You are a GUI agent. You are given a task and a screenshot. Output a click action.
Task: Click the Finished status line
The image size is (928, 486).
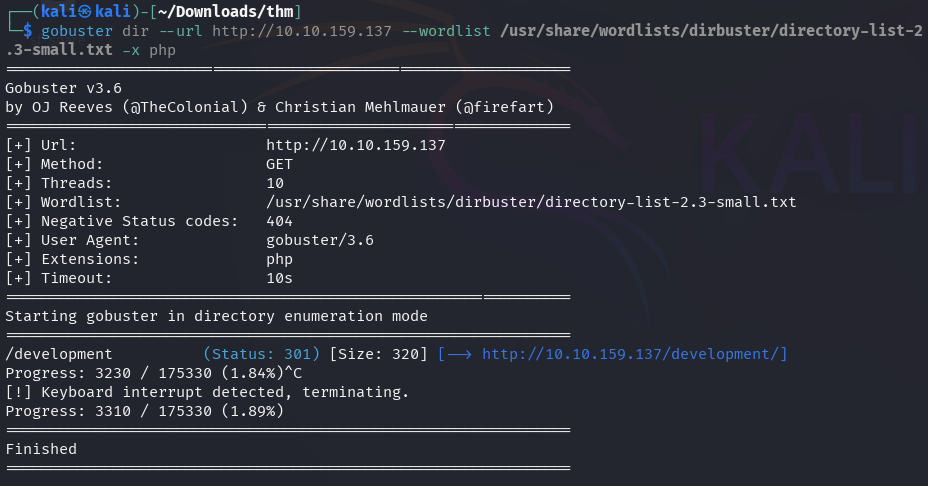coord(41,449)
